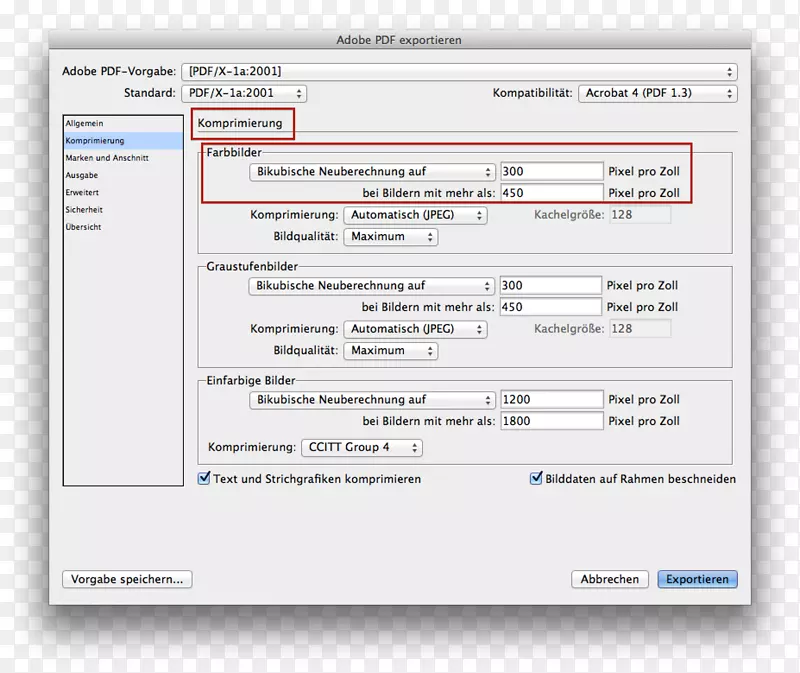
Task: Open the Graustufenbilder resampling dropdown
Action: point(370,285)
